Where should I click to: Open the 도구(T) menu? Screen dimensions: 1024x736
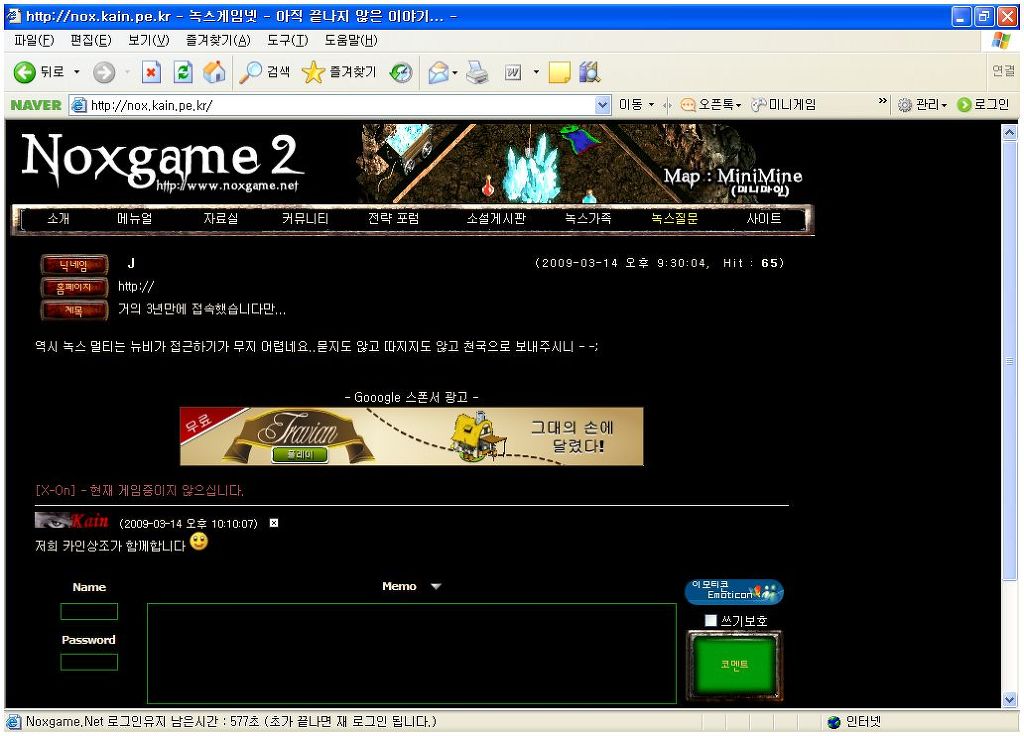click(x=287, y=40)
